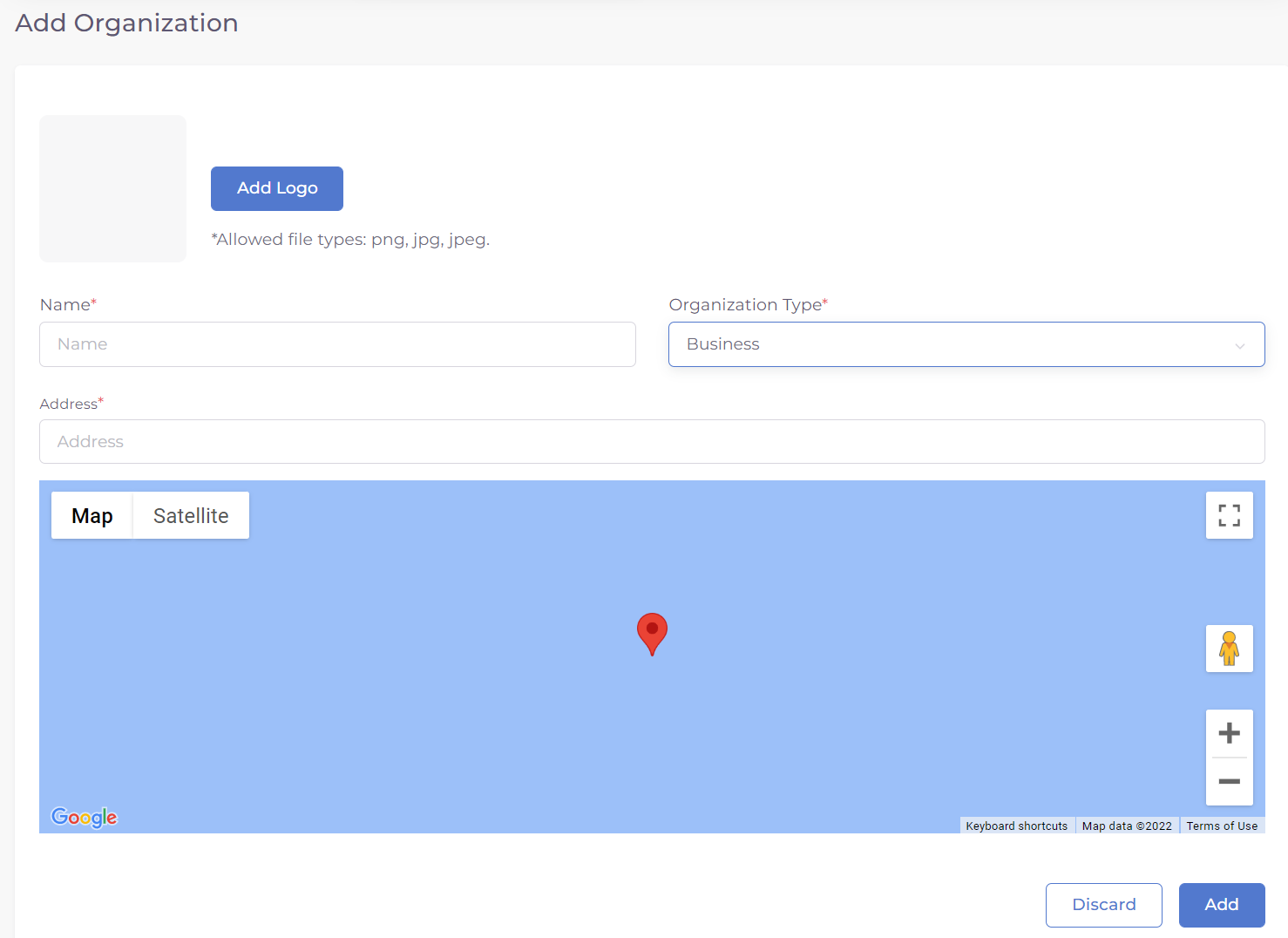Click the 'Map data ©2022' text

1127,826
